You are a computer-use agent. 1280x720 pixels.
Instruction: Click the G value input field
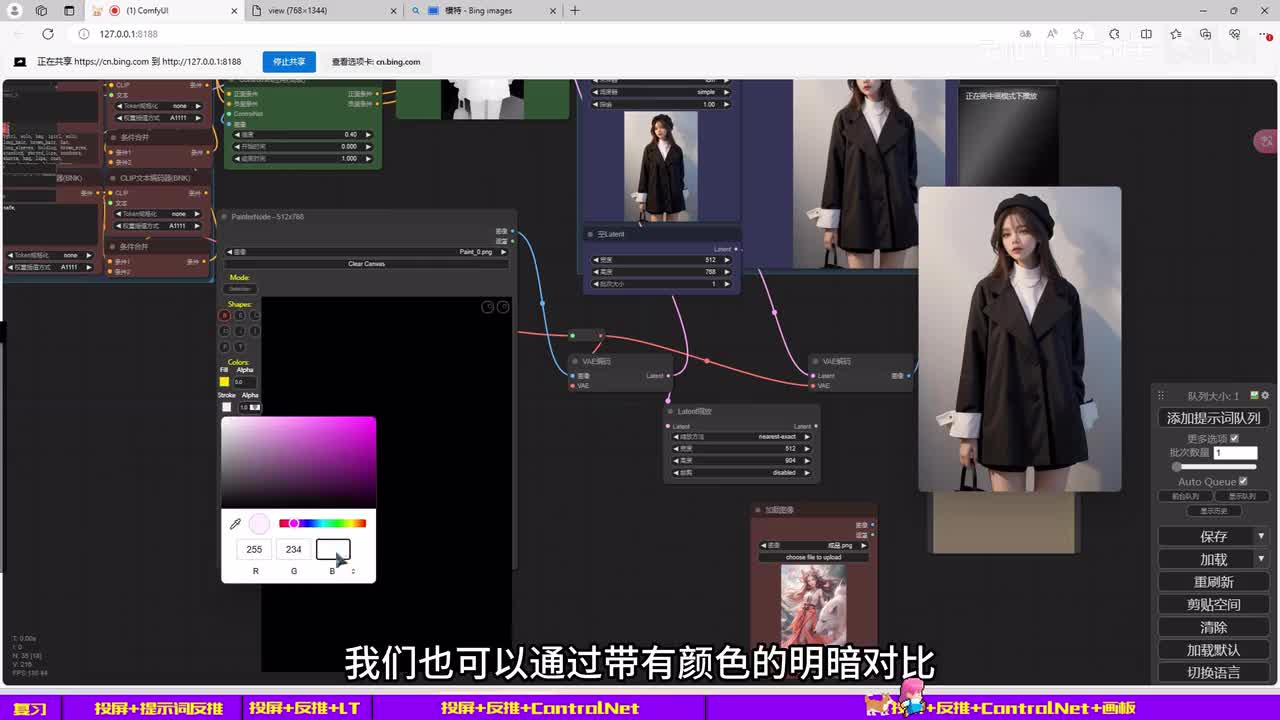(293, 549)
